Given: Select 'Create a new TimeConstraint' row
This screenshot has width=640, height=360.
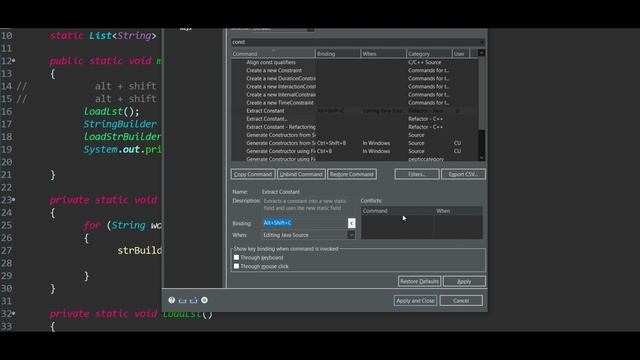Looking at the screenshot, I should point(354,103).
